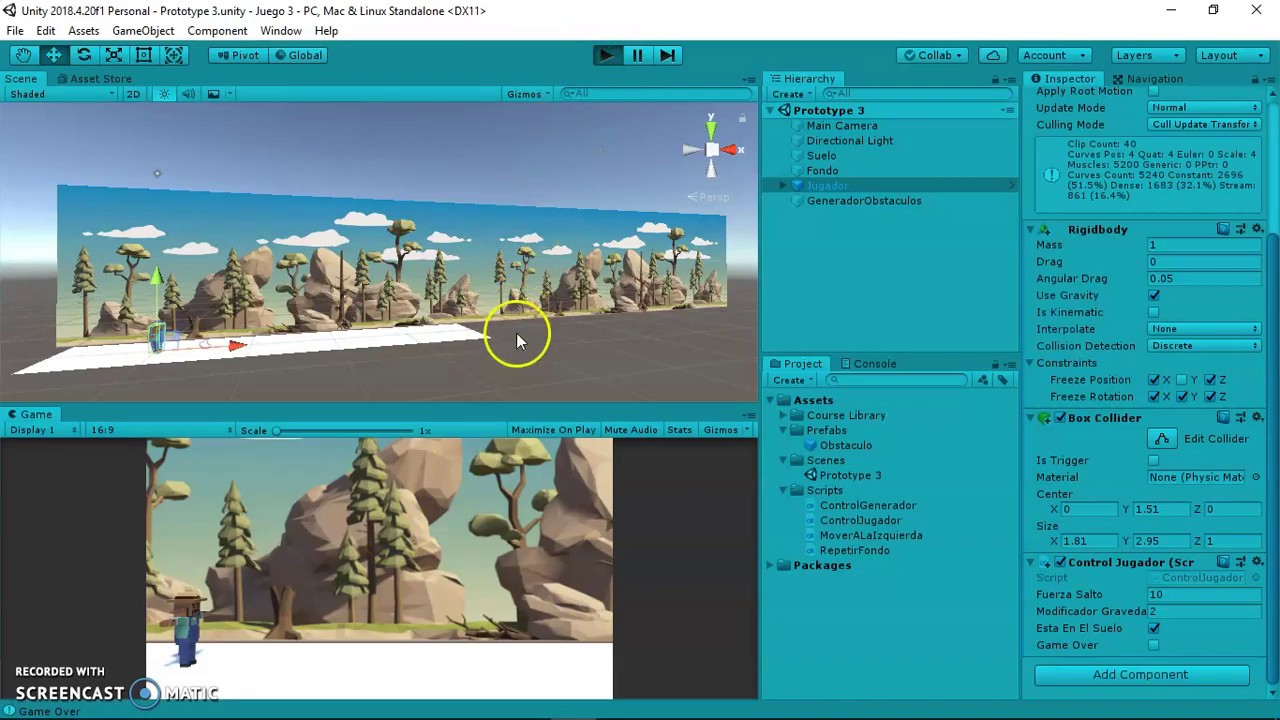This screenshot has width=1280, height=720.
Task: Click the scene effects image icon
Action: coord(213,94)
